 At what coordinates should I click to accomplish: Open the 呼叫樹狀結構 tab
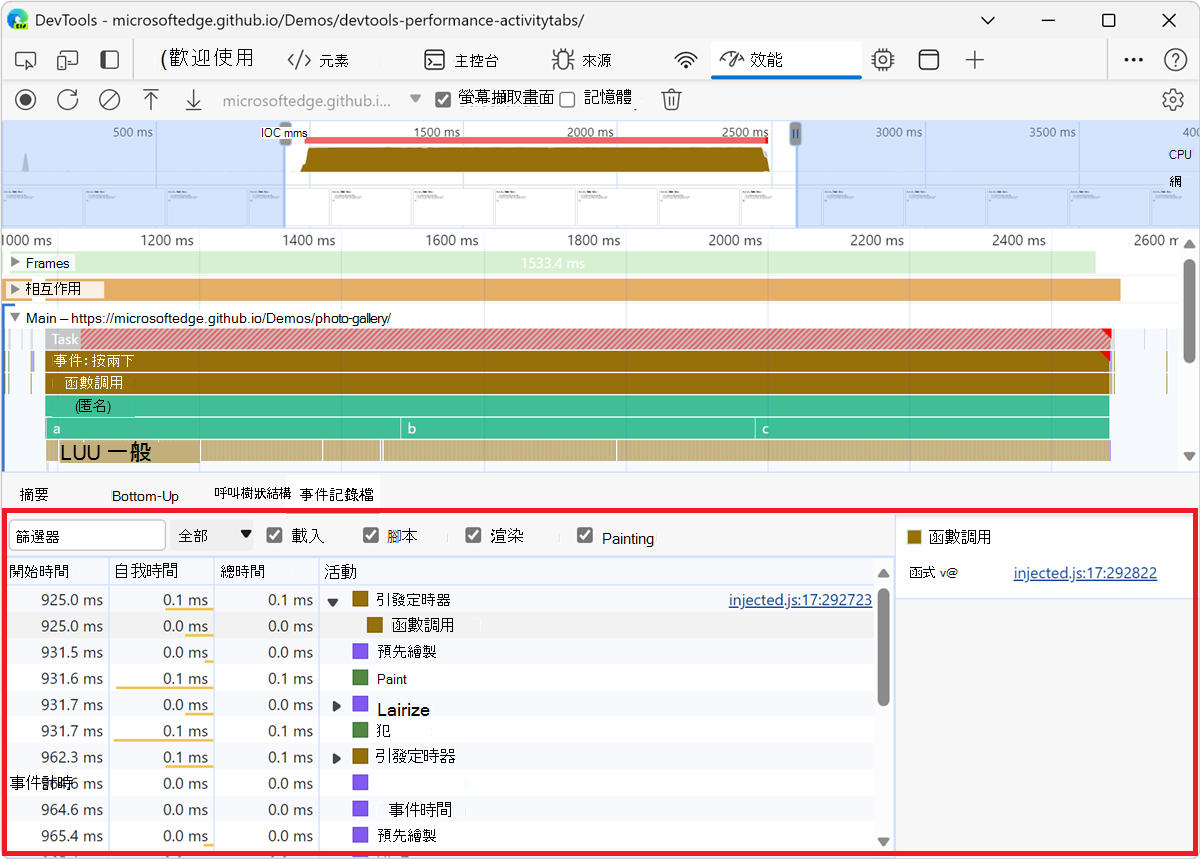pyautogui.click(x=252, y=494)
